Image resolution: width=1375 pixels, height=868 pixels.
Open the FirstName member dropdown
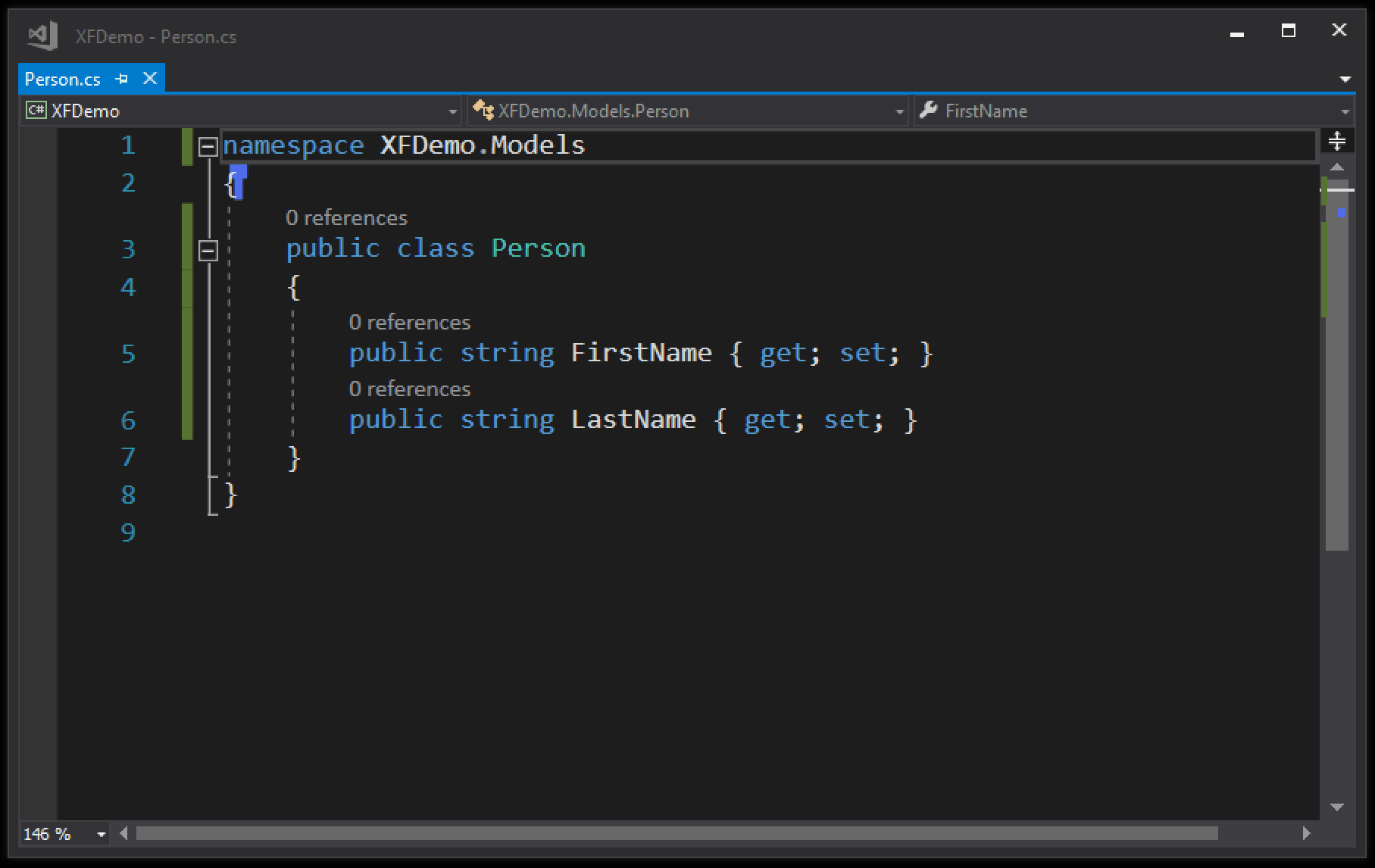click(1345, 111)
